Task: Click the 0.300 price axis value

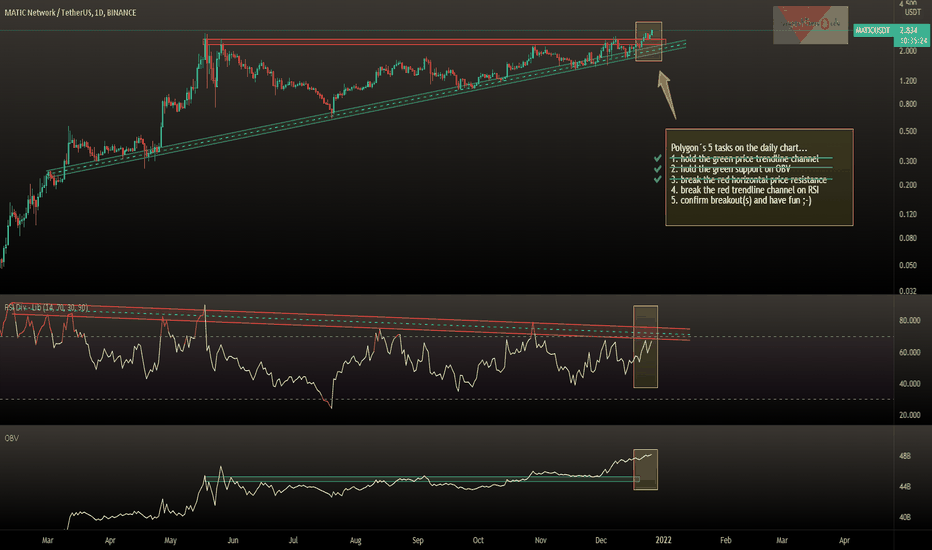Action: (x=908, y=161)
